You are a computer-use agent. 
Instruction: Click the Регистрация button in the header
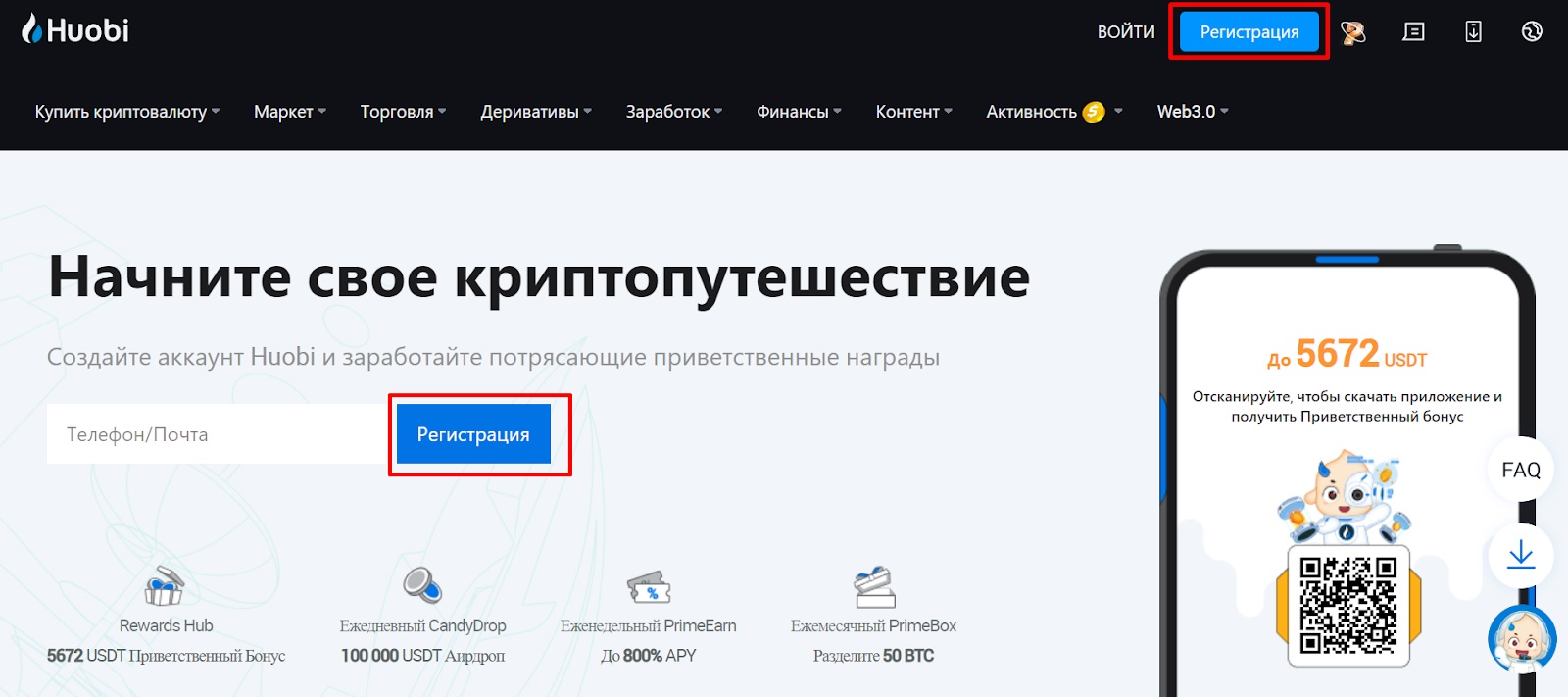pos(1249,32)
